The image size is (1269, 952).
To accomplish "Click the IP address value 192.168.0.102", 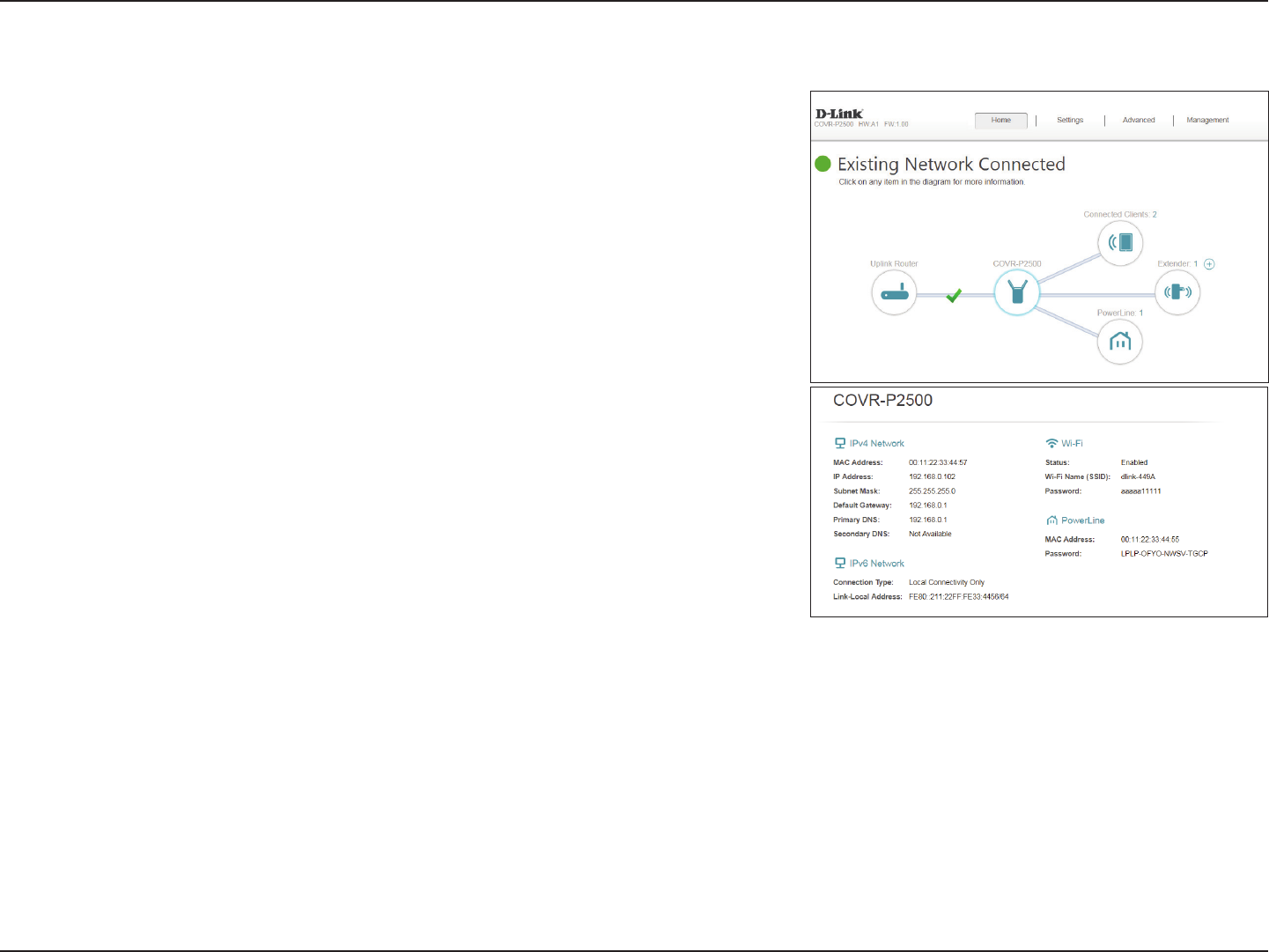I will pyautogui.click(x=932, y=477).
